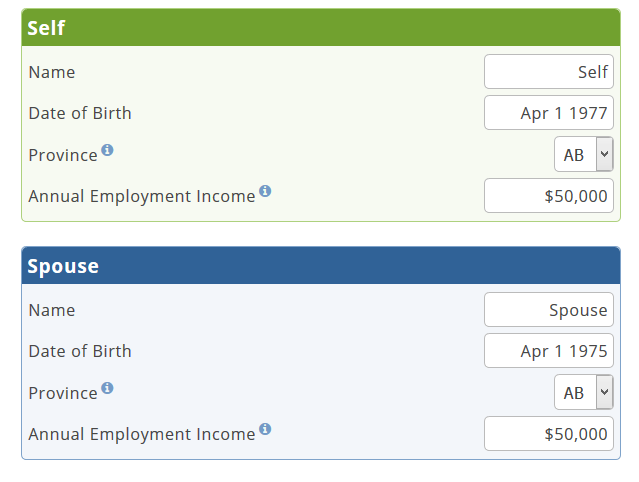
Task: Click the green Self panel header
Action: [x=321, y=27]
